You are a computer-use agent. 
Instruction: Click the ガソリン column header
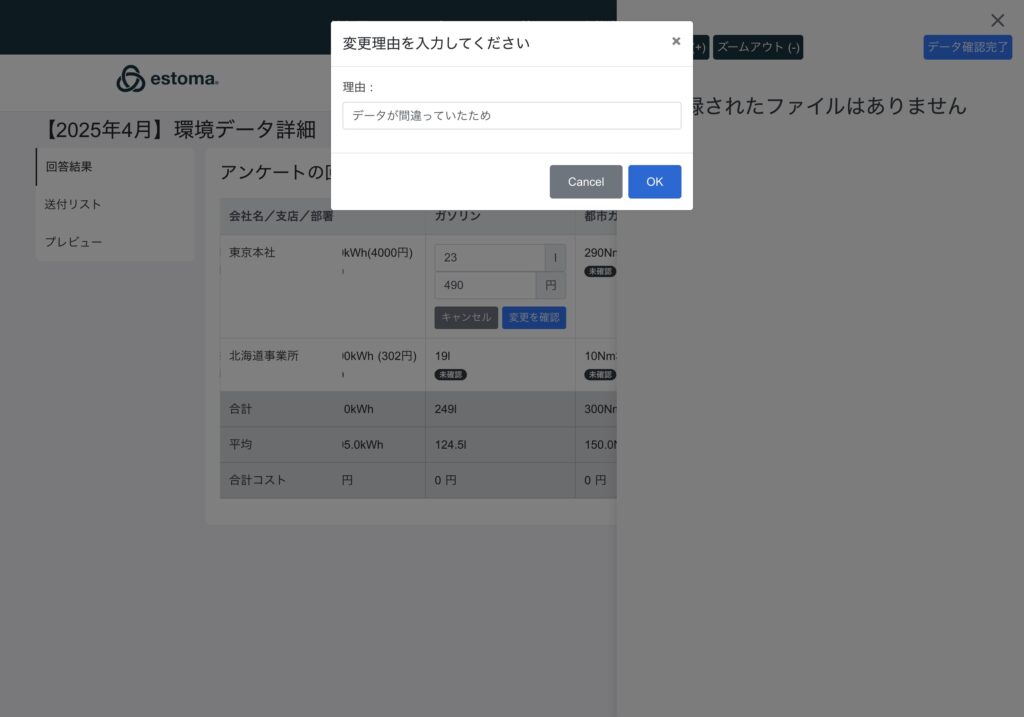coord(457,216)
